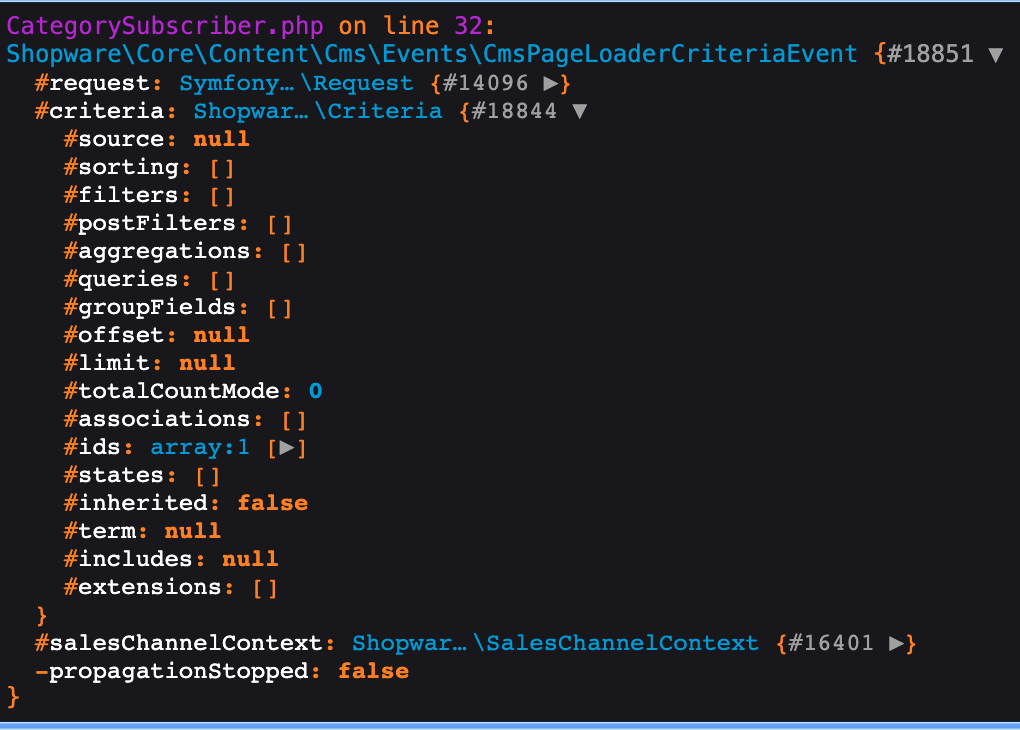Click the totalCountMode value 0
Screen dimensions: 1020x730
tap(315, 391)
